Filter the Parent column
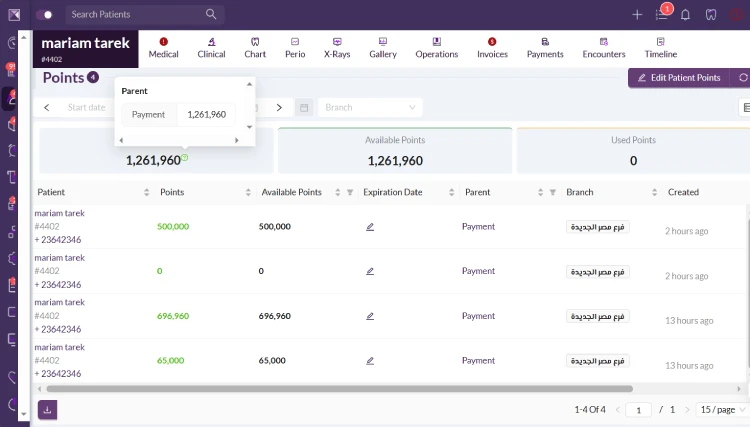The width and height of the screenshot is (750, 427). pos(552,192)
